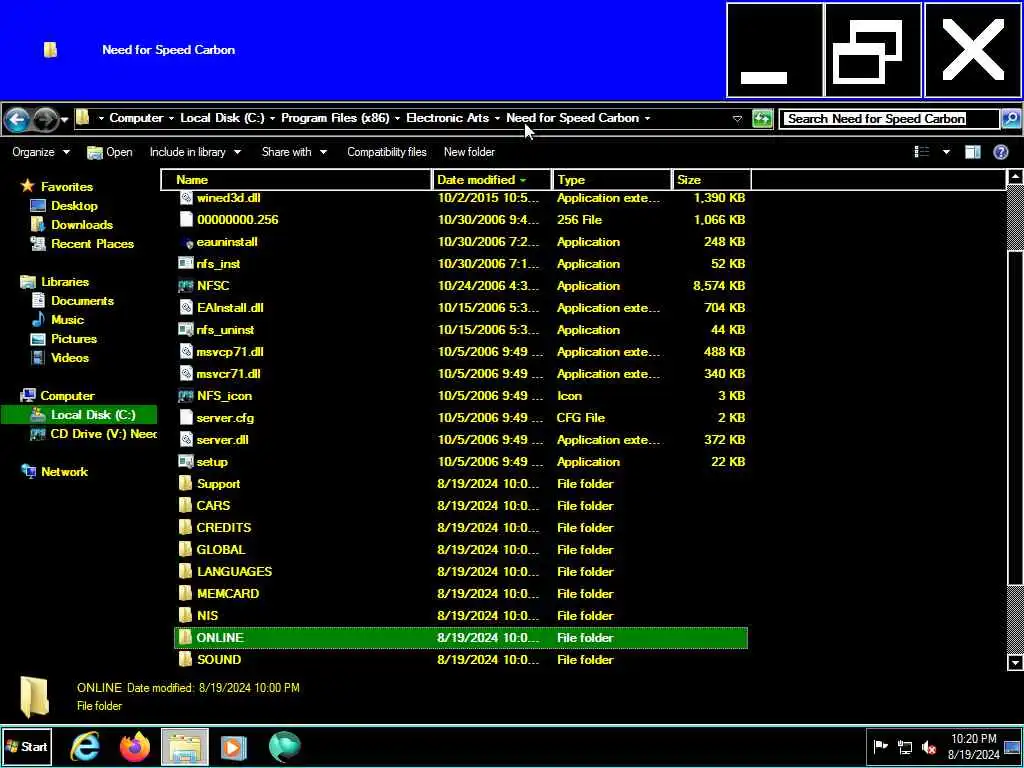Open the Videos library
Viewport: 1024px width, 768px height.
tap(70, 358)
